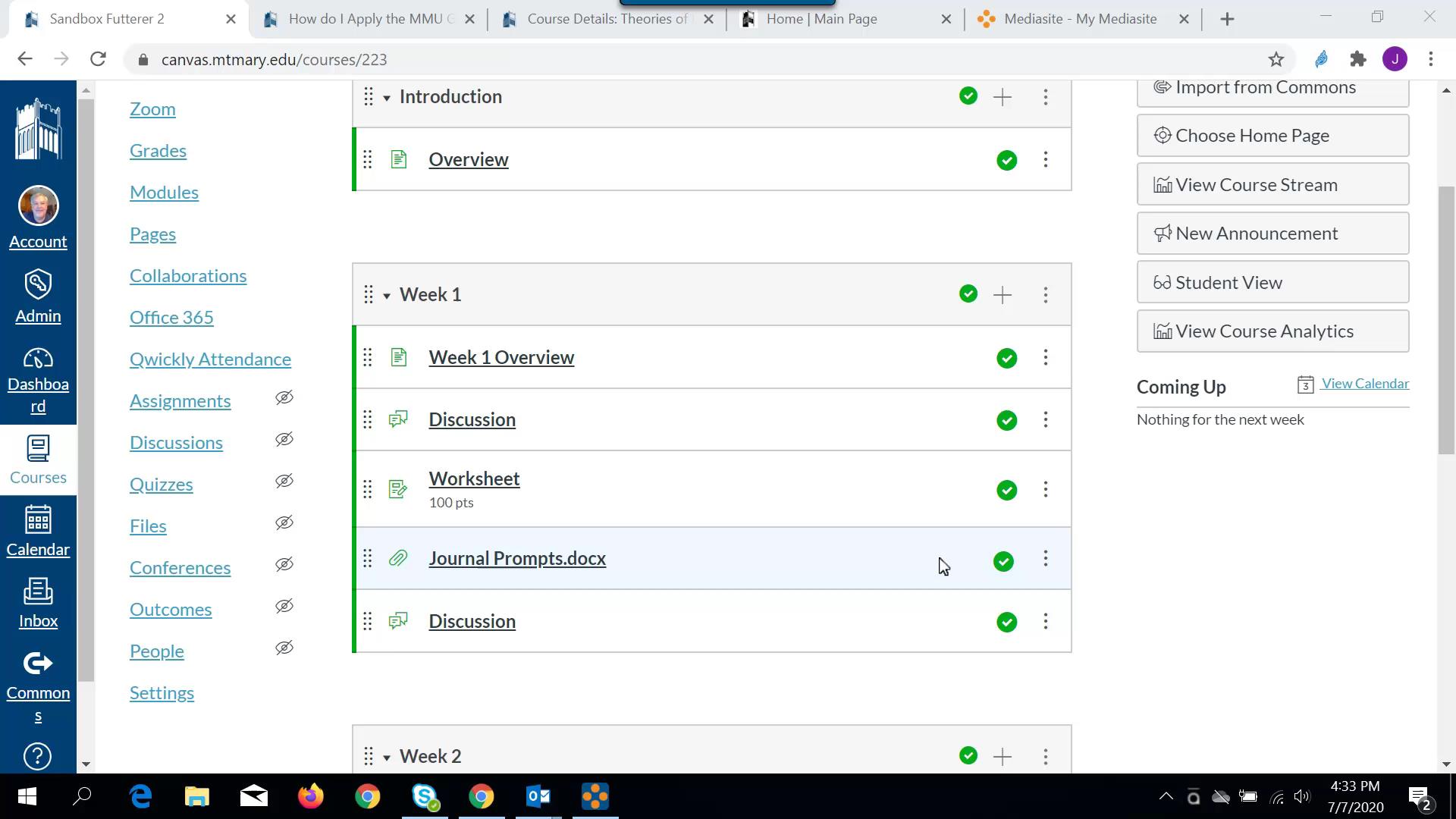This screenshot has width=1456, height=819.
Task: Click the paperclip icon beside Journal Prompts.docx
Action: (398, 558)
